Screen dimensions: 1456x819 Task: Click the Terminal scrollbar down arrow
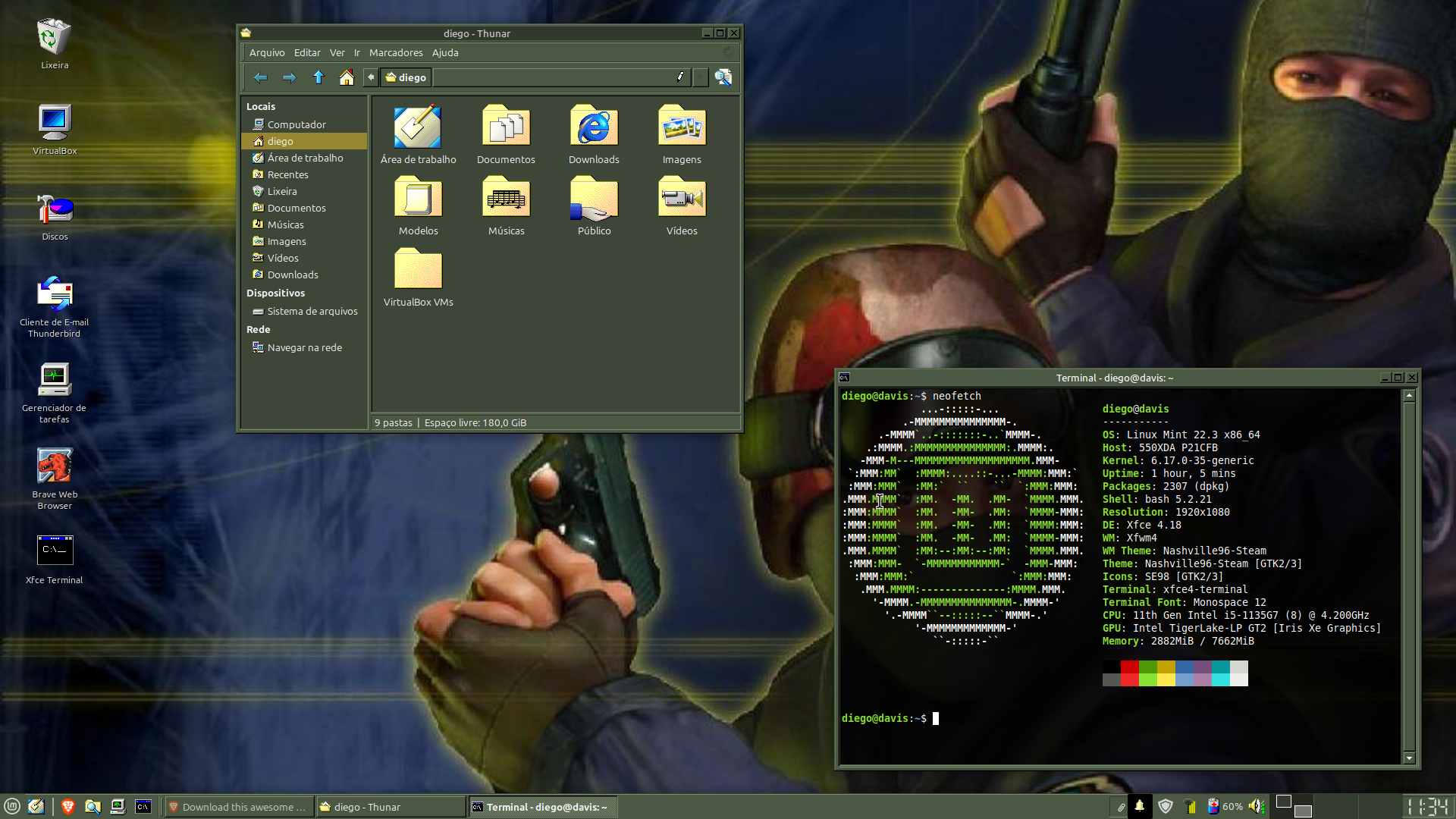[1409, 758]
